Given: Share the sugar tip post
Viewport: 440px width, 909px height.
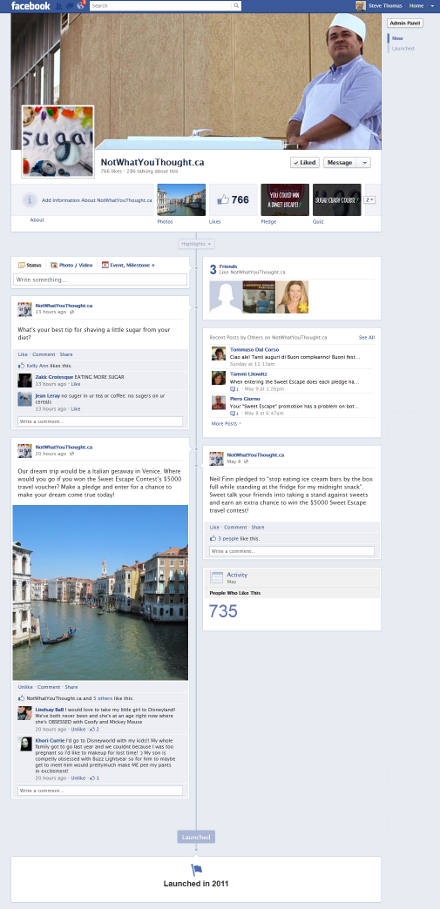Looking at the screenshot, I should pyautogui.click(x=66, y=354).
